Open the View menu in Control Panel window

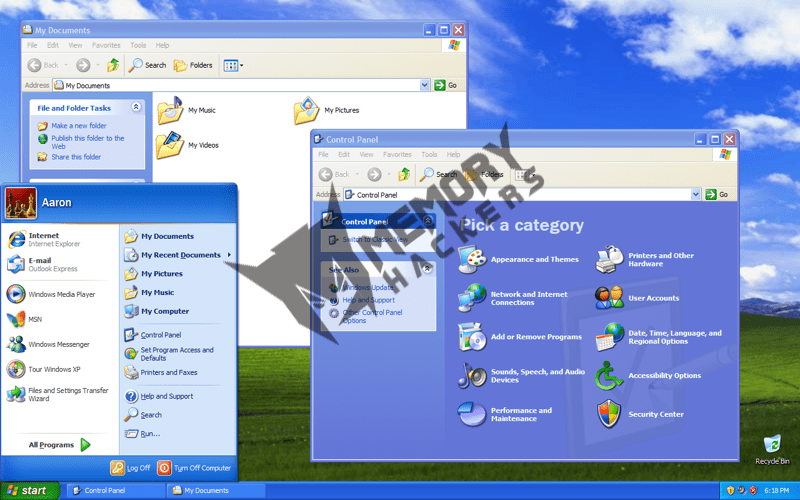(366, 155)
